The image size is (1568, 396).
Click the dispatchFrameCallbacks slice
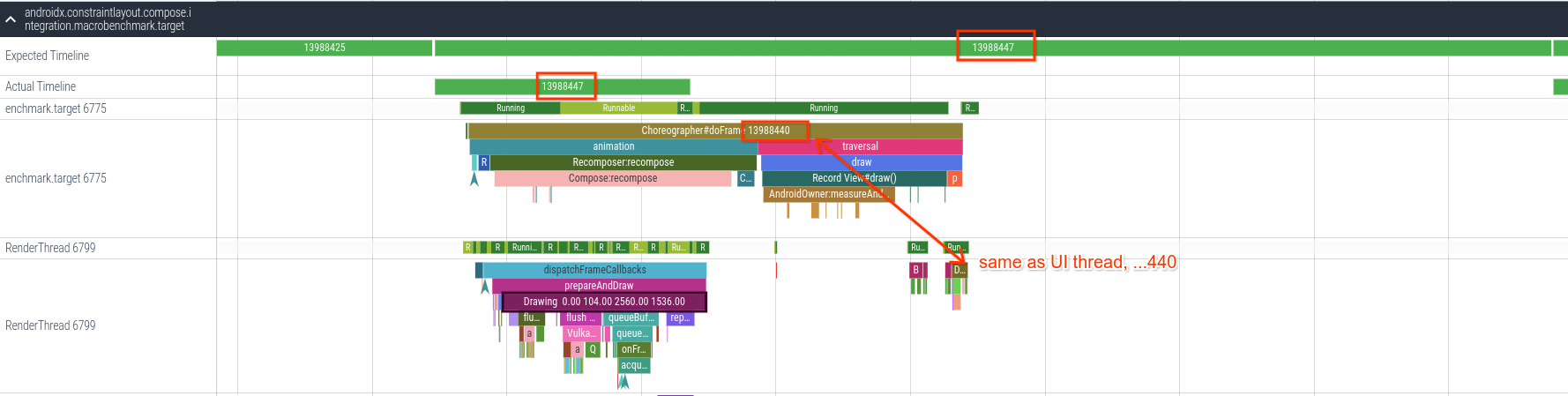point(594,270)
